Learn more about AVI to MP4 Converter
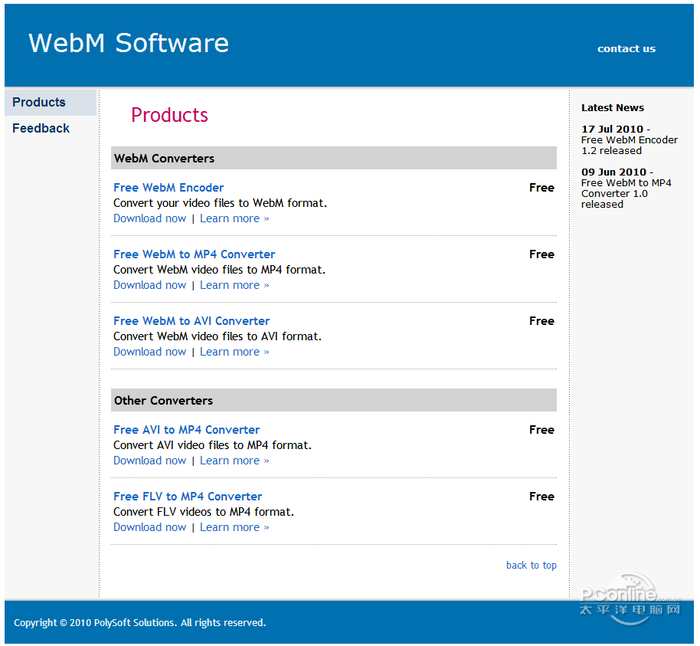700x646 pixels. pyautogui.click(x=234, y=461)
